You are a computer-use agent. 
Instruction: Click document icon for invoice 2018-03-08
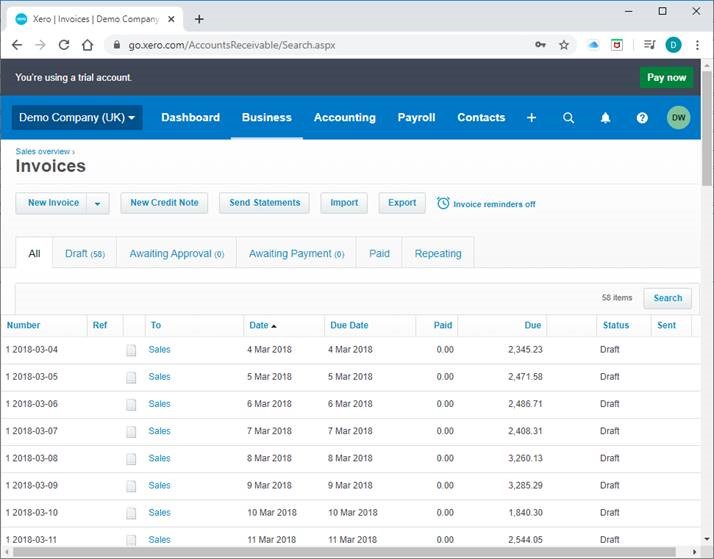click(x=131, y=459)
